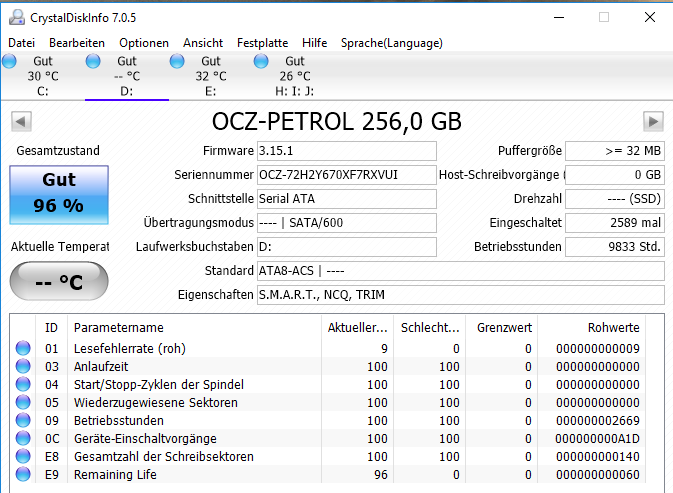Click the Schnittstelle field Serial ATA
The height and width of the screenshot is (493, 673).
pyautogui.click(x=347, y=199)
